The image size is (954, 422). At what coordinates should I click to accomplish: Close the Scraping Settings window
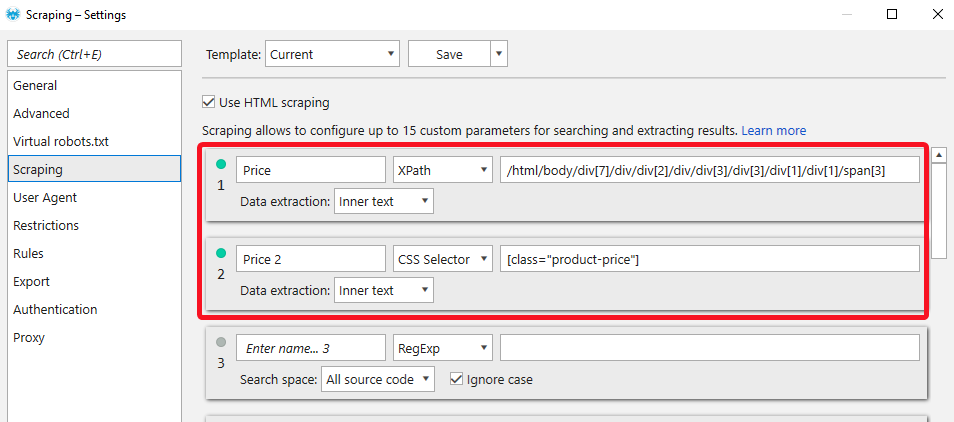click(938, 15)
